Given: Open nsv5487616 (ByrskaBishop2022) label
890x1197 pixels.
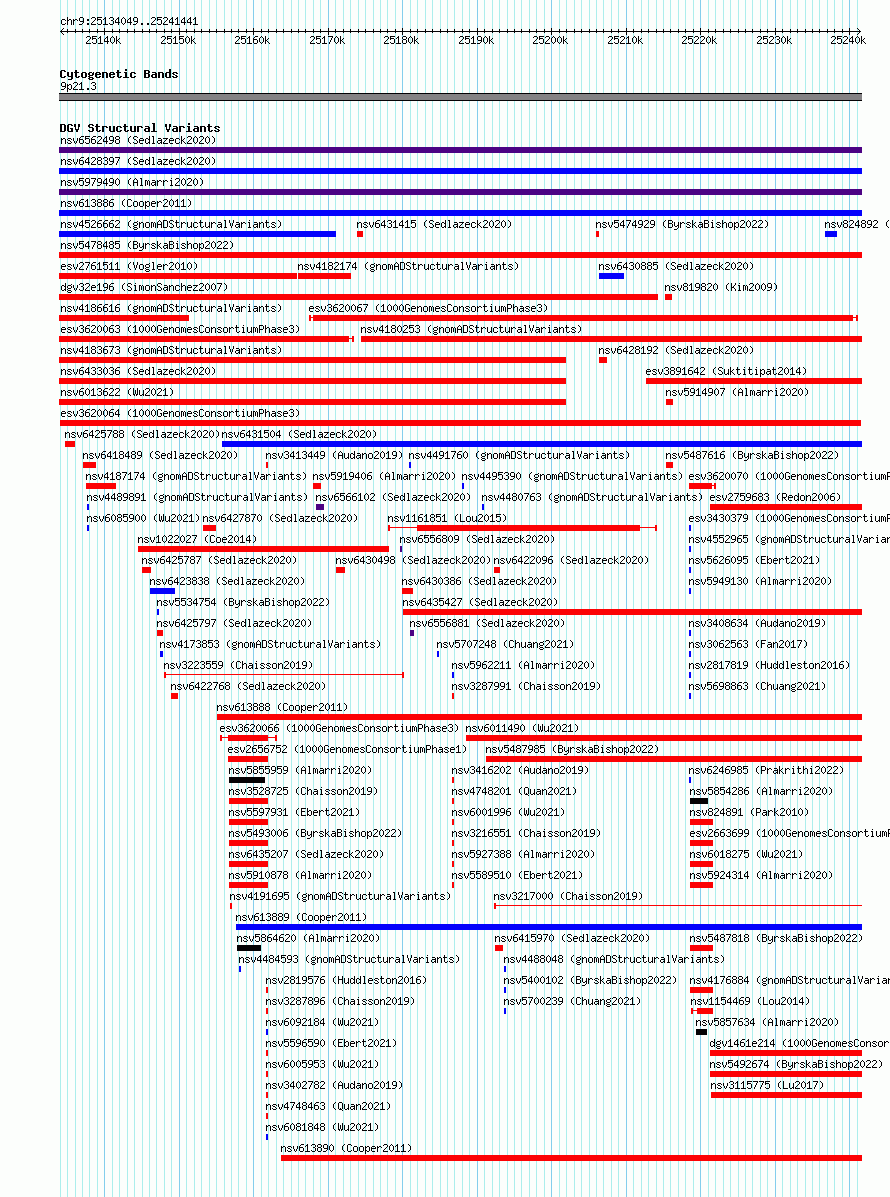Looking at the screenshot, I should click(x=752, y=456).
